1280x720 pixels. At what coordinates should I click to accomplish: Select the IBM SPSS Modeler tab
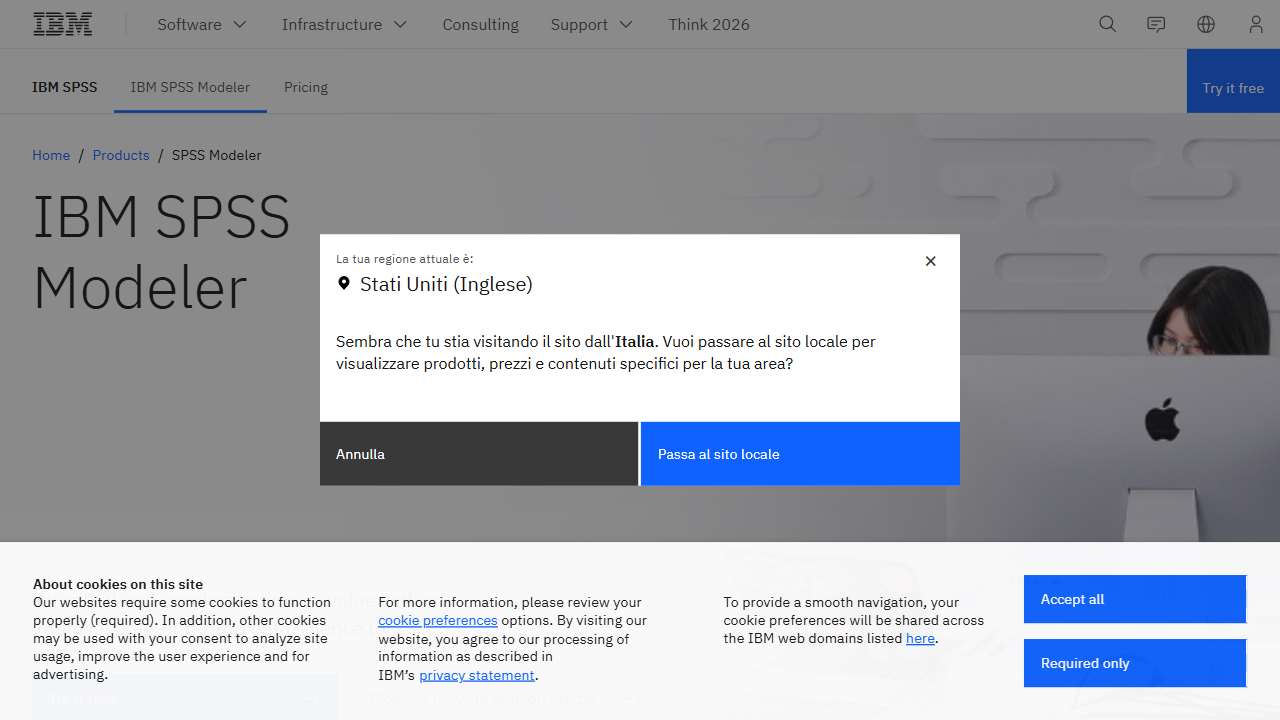click(190, 87)
